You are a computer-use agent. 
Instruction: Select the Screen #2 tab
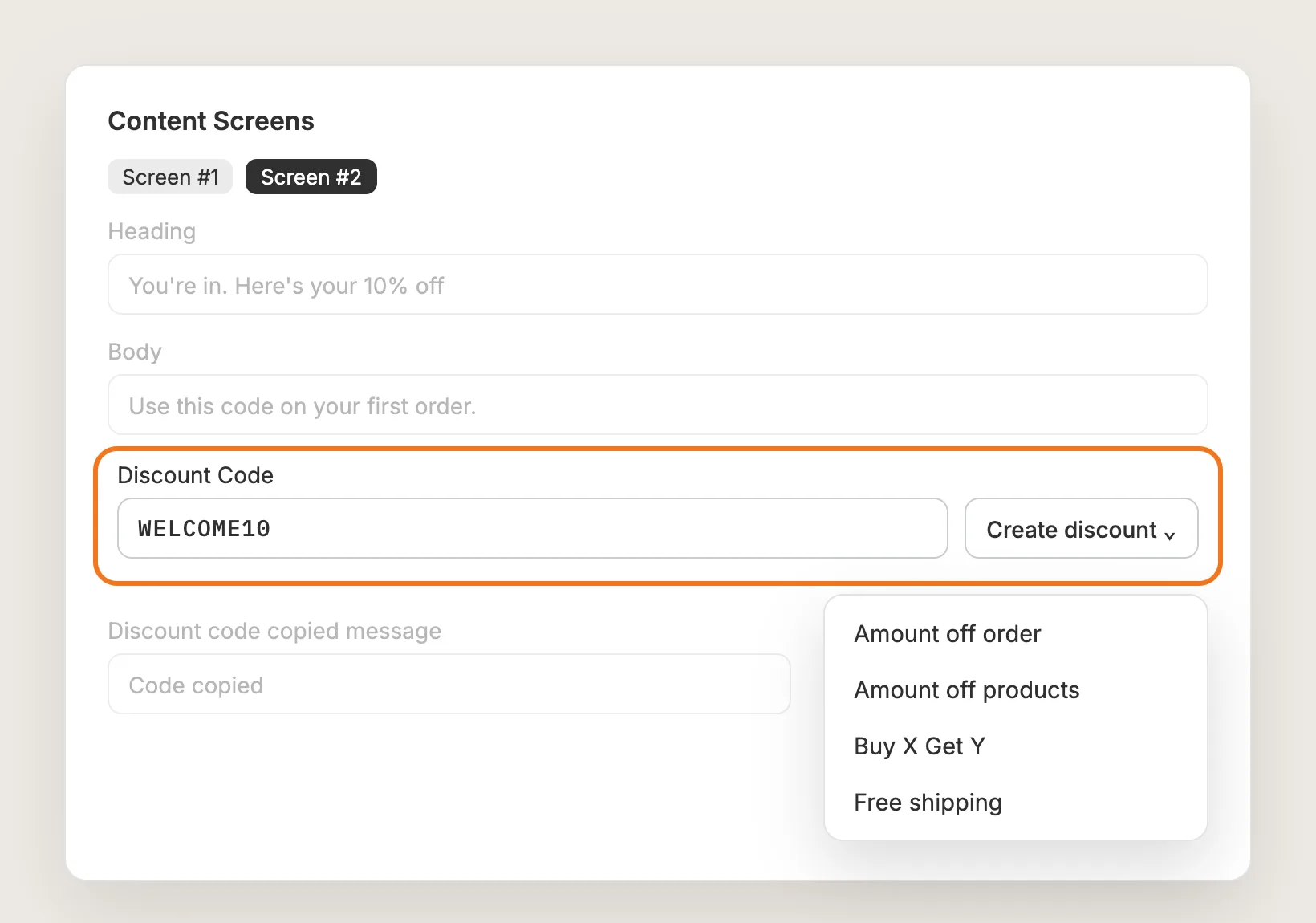311,177
